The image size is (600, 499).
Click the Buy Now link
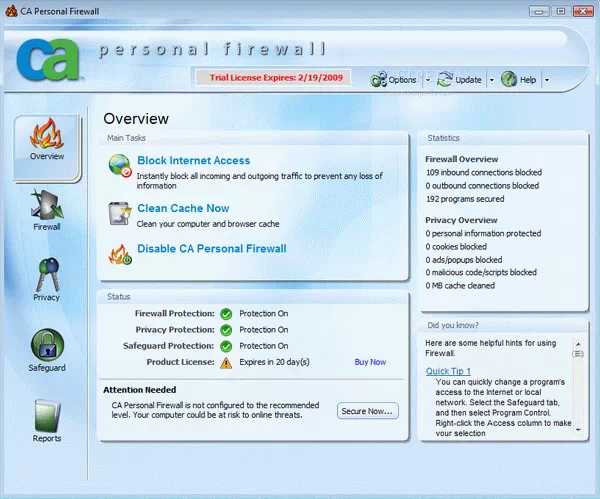coord(370,362)
